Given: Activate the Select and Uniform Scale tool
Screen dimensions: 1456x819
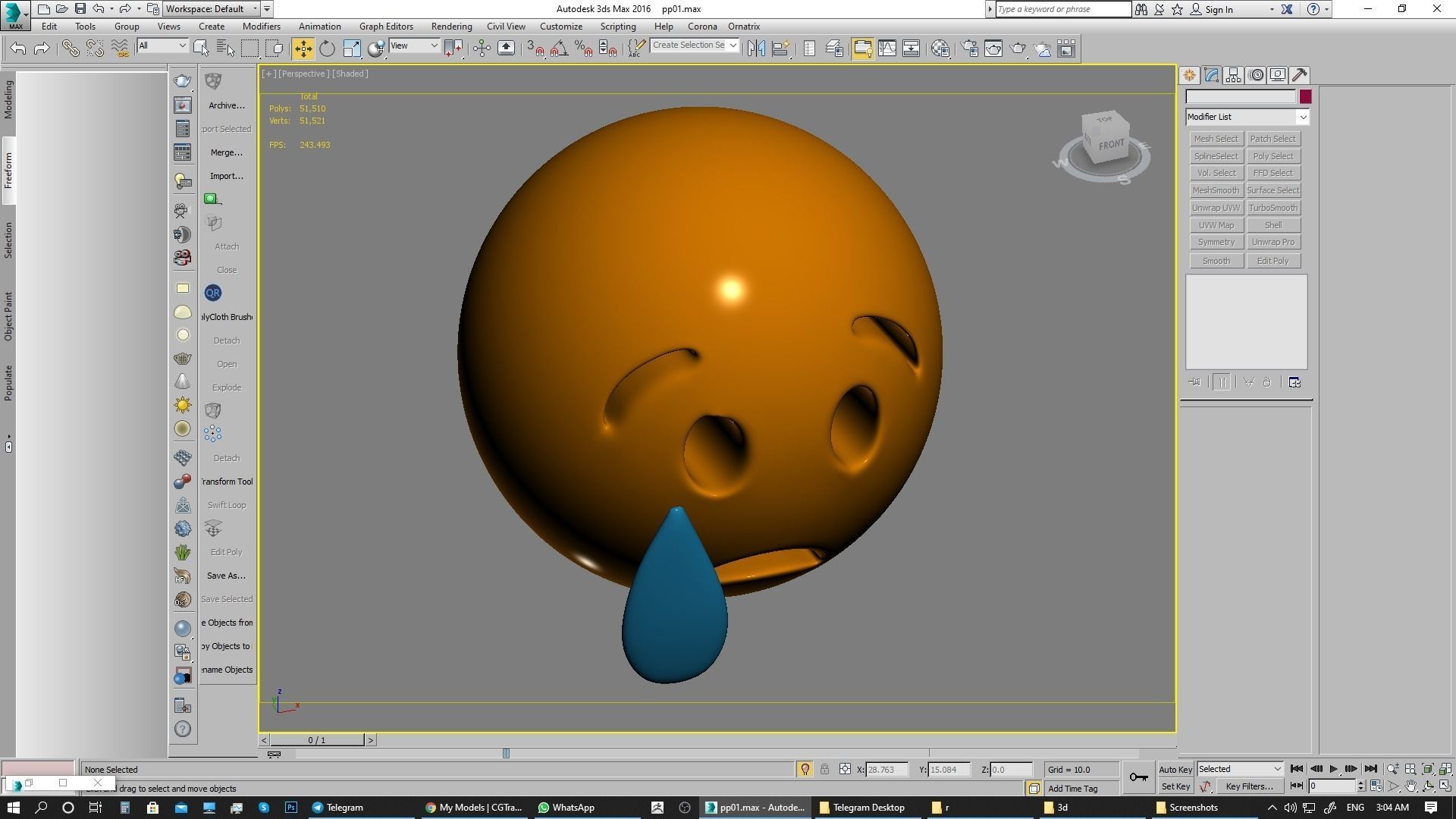Looking at the screenshot, I should tap(352, 49).
